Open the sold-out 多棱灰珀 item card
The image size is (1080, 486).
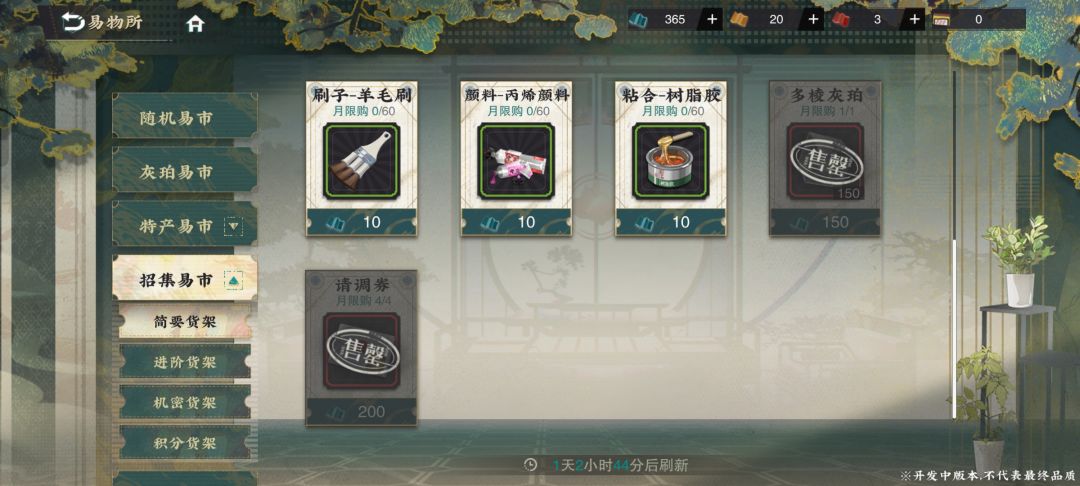point(825,158)
